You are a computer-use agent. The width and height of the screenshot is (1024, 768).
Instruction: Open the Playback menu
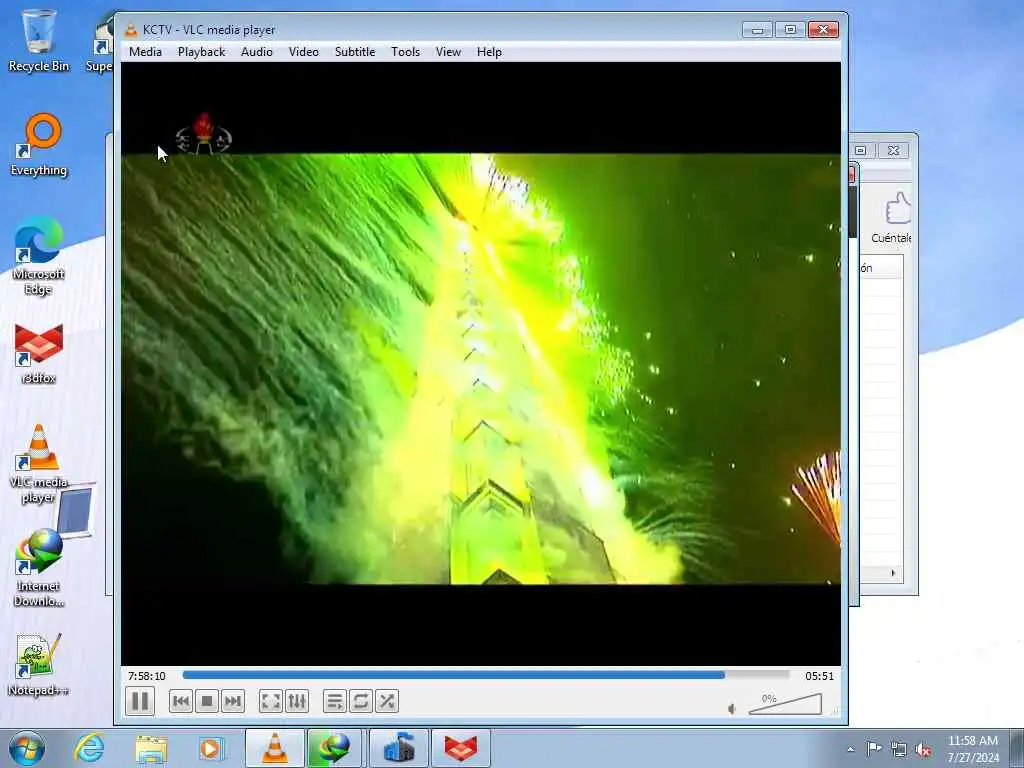pos(201,52)
